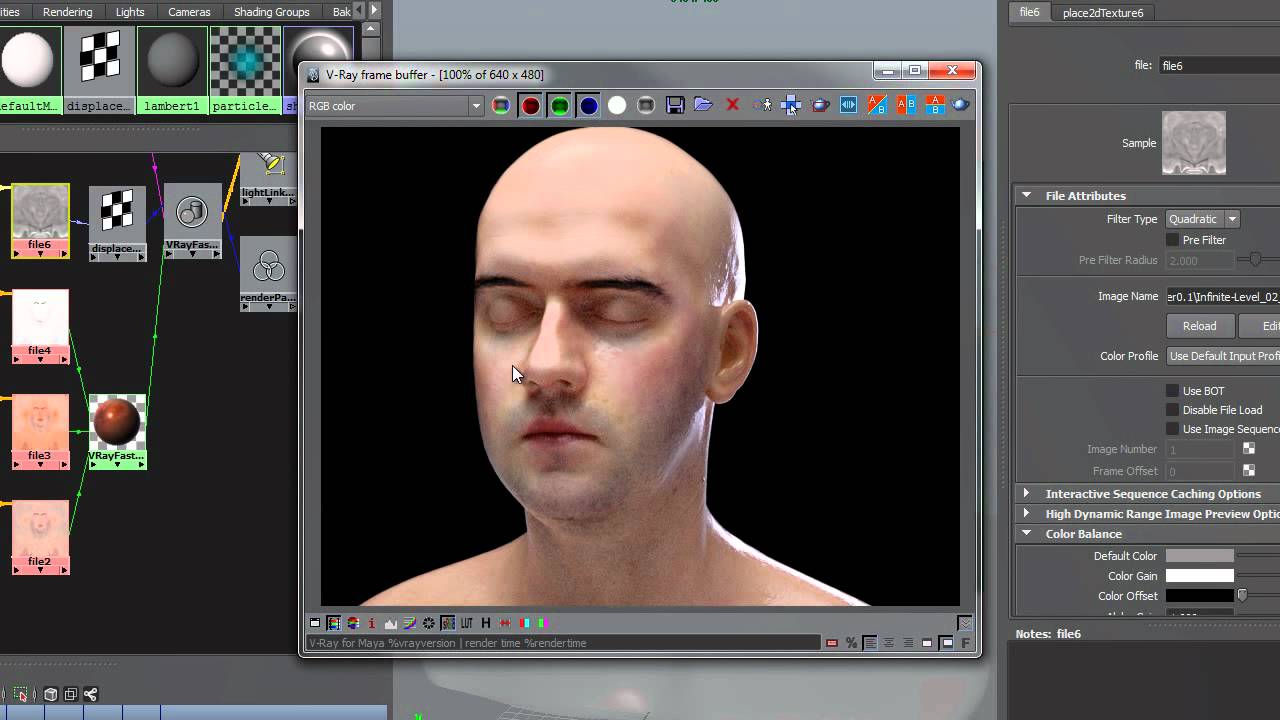The width and height of the screenshot is (1280, 720).
Task: Toggle the LUT button
Action: (x=467, y=623)
